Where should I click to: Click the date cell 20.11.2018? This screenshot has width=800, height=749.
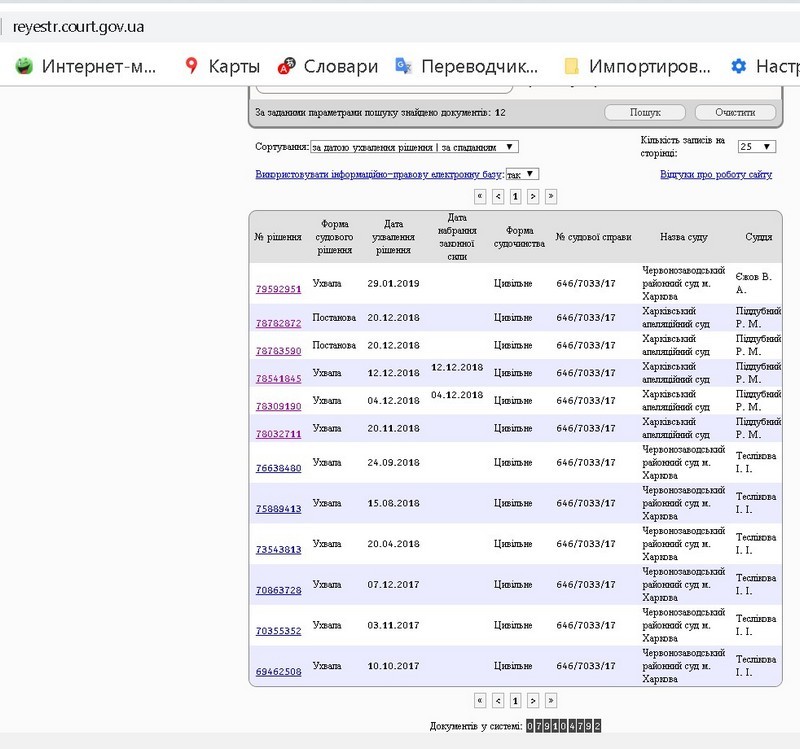393,429
